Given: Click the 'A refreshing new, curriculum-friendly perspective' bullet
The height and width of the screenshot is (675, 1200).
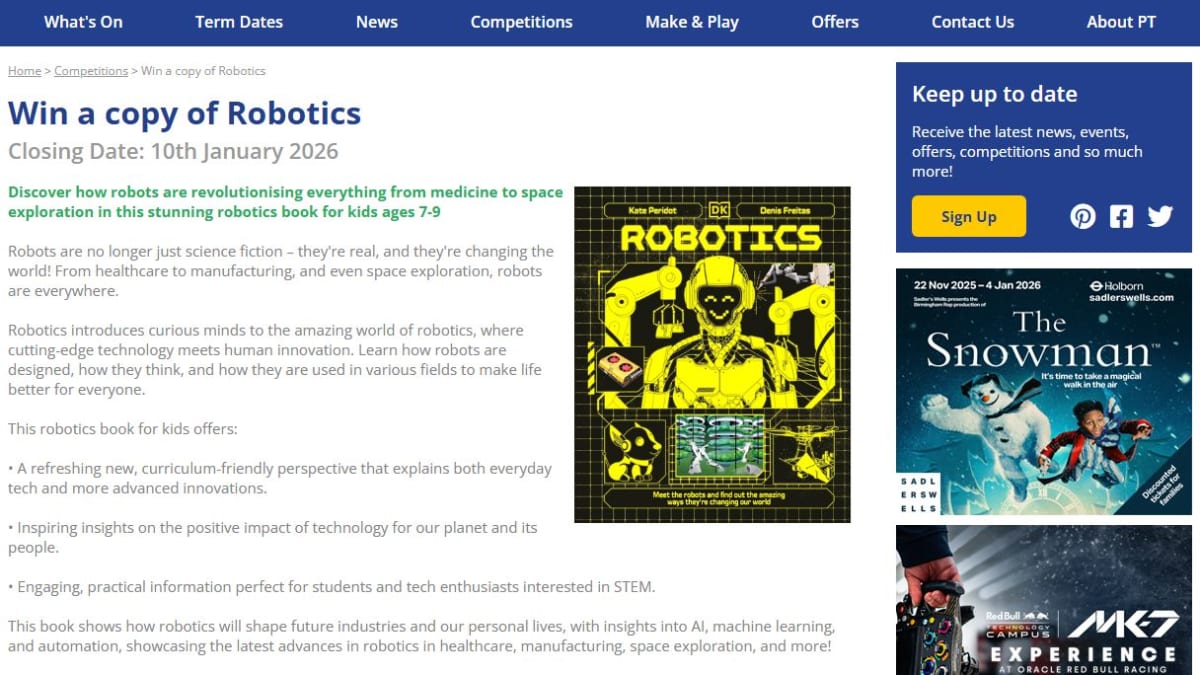Looking at the screenshot, I should click(280, 478).
